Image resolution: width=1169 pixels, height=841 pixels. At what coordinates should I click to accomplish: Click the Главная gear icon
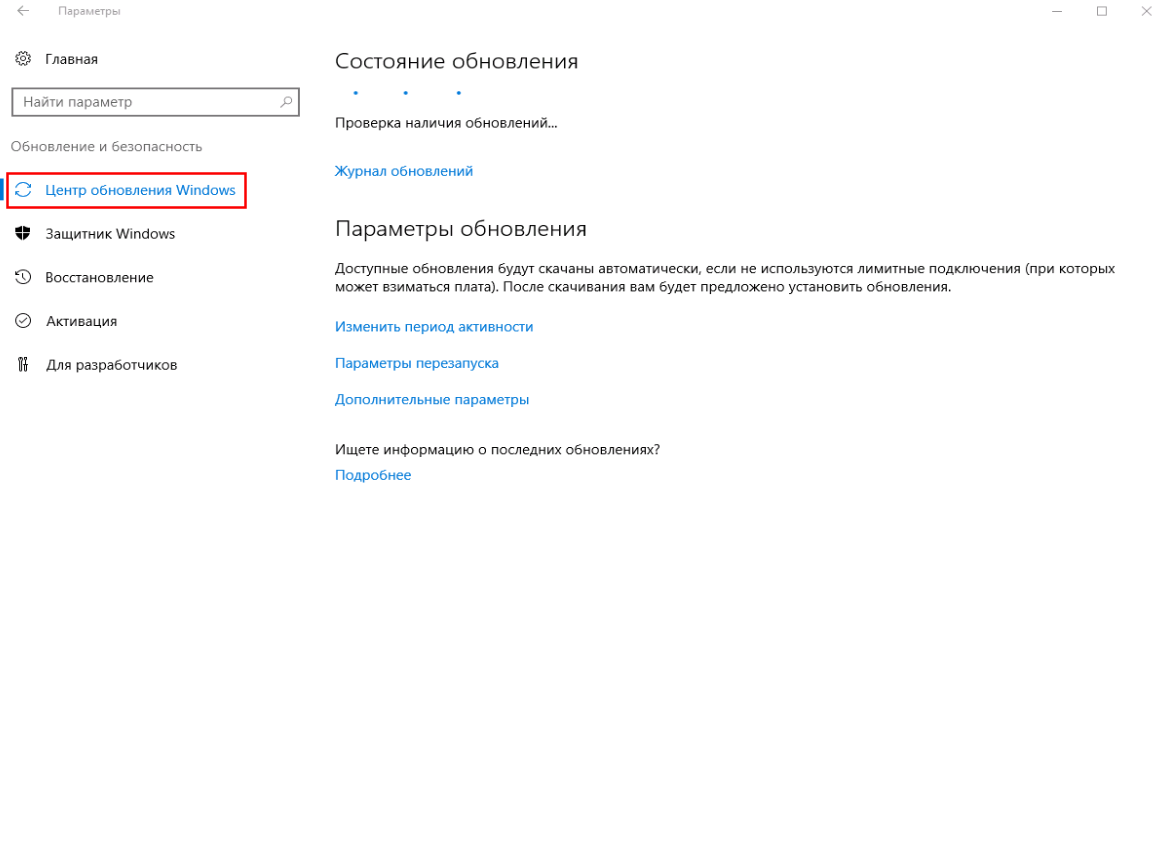pos(24,59)
